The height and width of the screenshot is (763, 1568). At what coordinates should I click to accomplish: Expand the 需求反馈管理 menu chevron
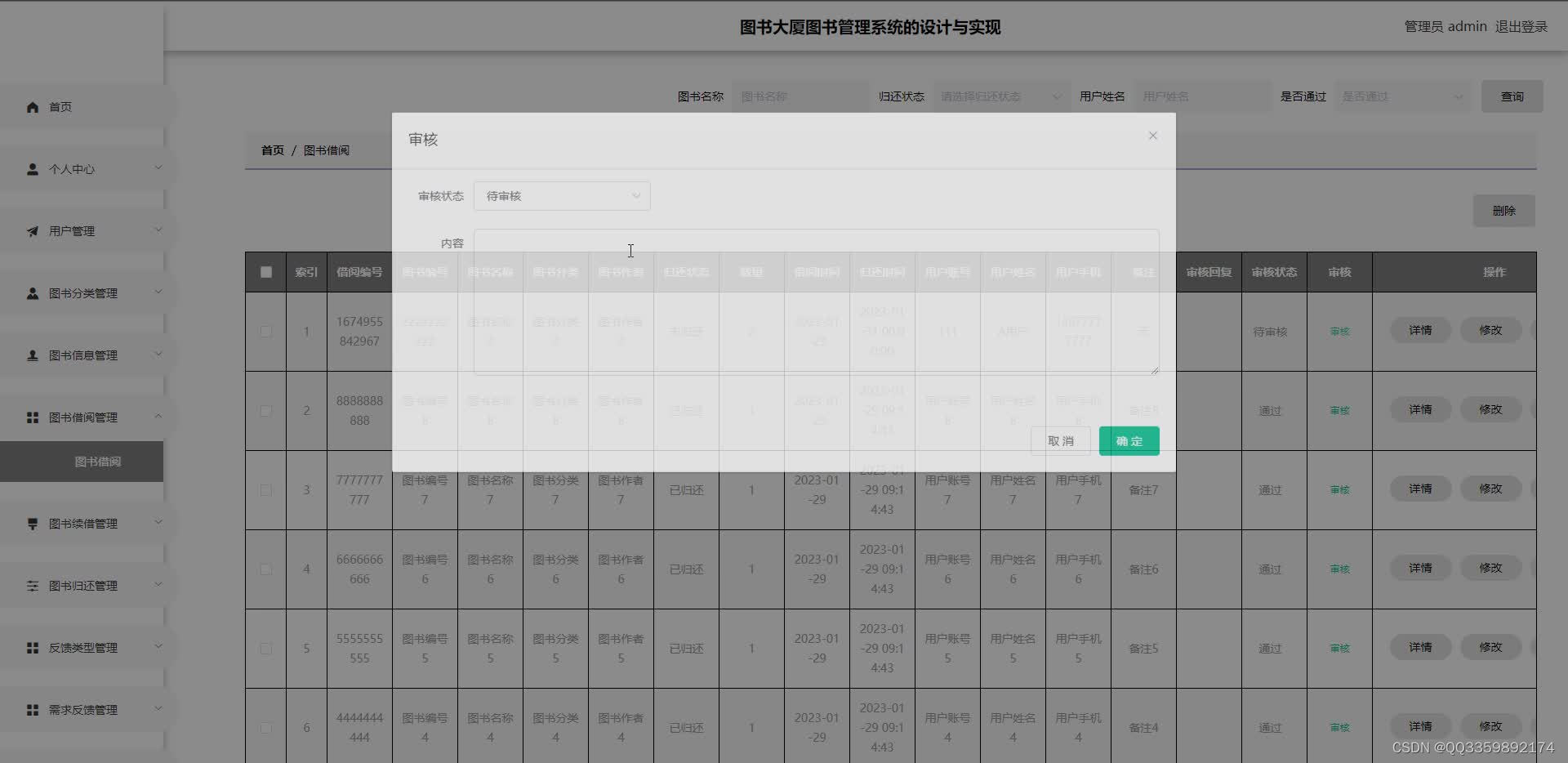coord(158,709)
